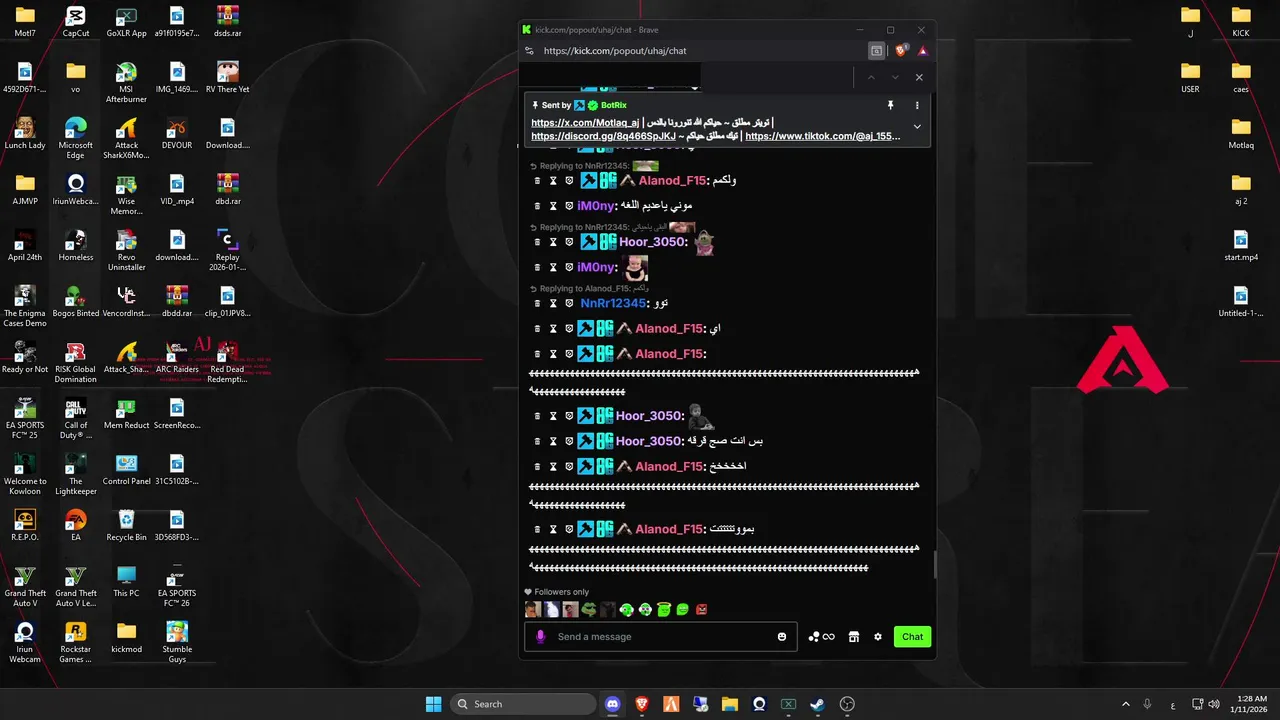The width and height of the screenshot is (1280, 720).
Task: Click the Followers only label
Action: [x=562, y=592]
